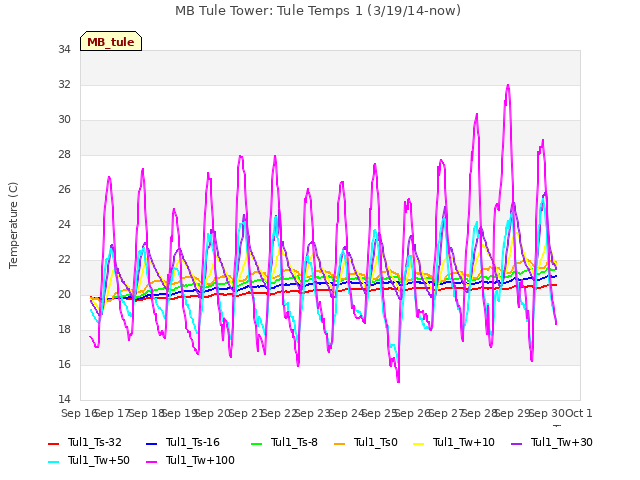
Task: Click the magenta Tul1_Tw+100 legend swatch
Action: tap(151, 461)
